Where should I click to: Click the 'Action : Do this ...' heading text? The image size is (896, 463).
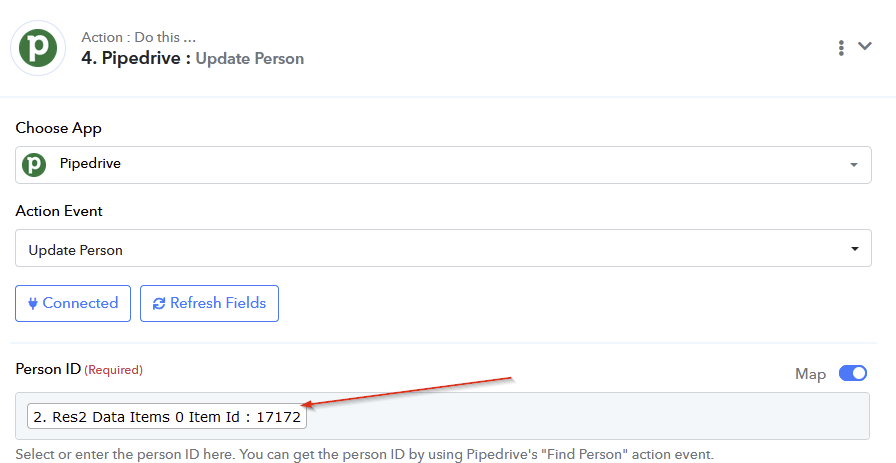click(139, 37)
